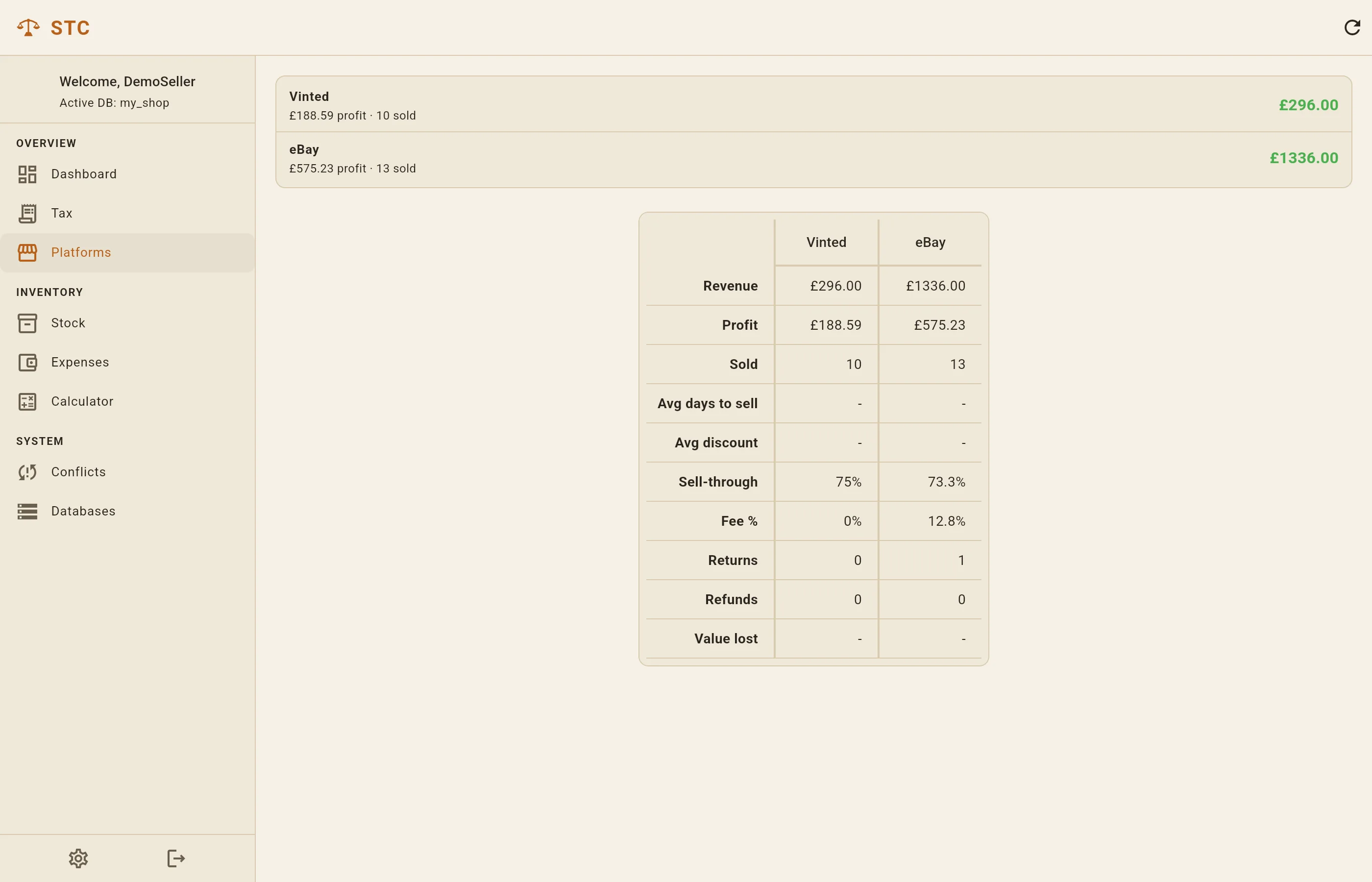Click the Platforms storefront icon

(27, 252)
